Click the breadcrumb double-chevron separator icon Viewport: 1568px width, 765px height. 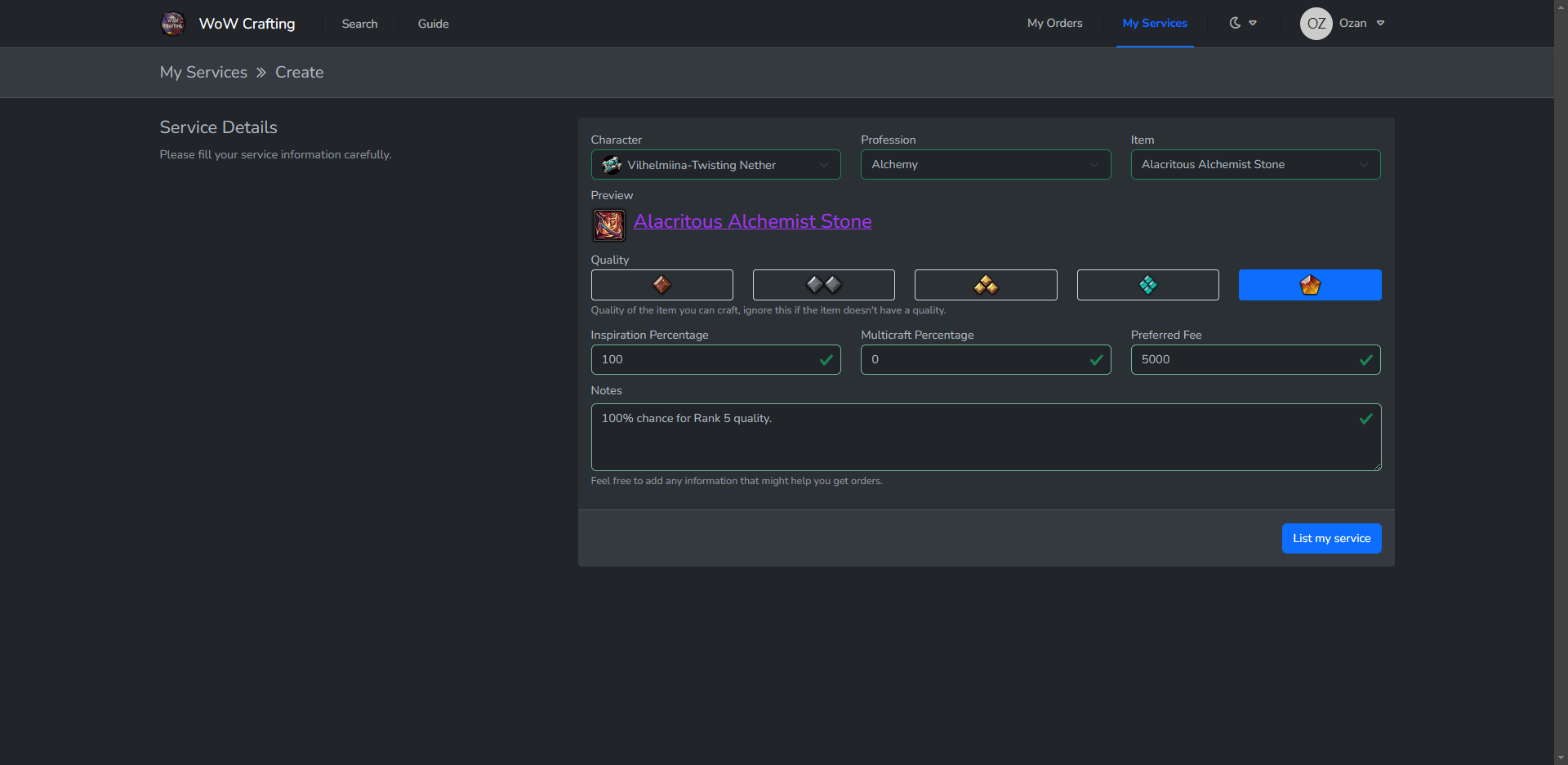261,73
